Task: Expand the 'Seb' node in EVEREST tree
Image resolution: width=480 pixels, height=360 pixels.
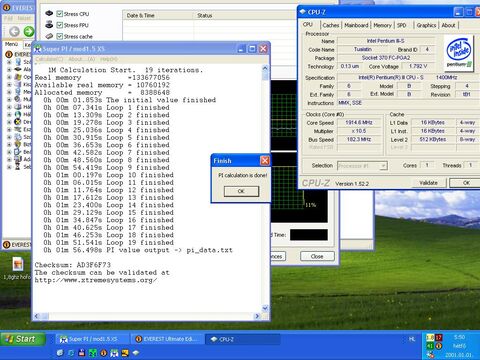Action: point(9,167)
